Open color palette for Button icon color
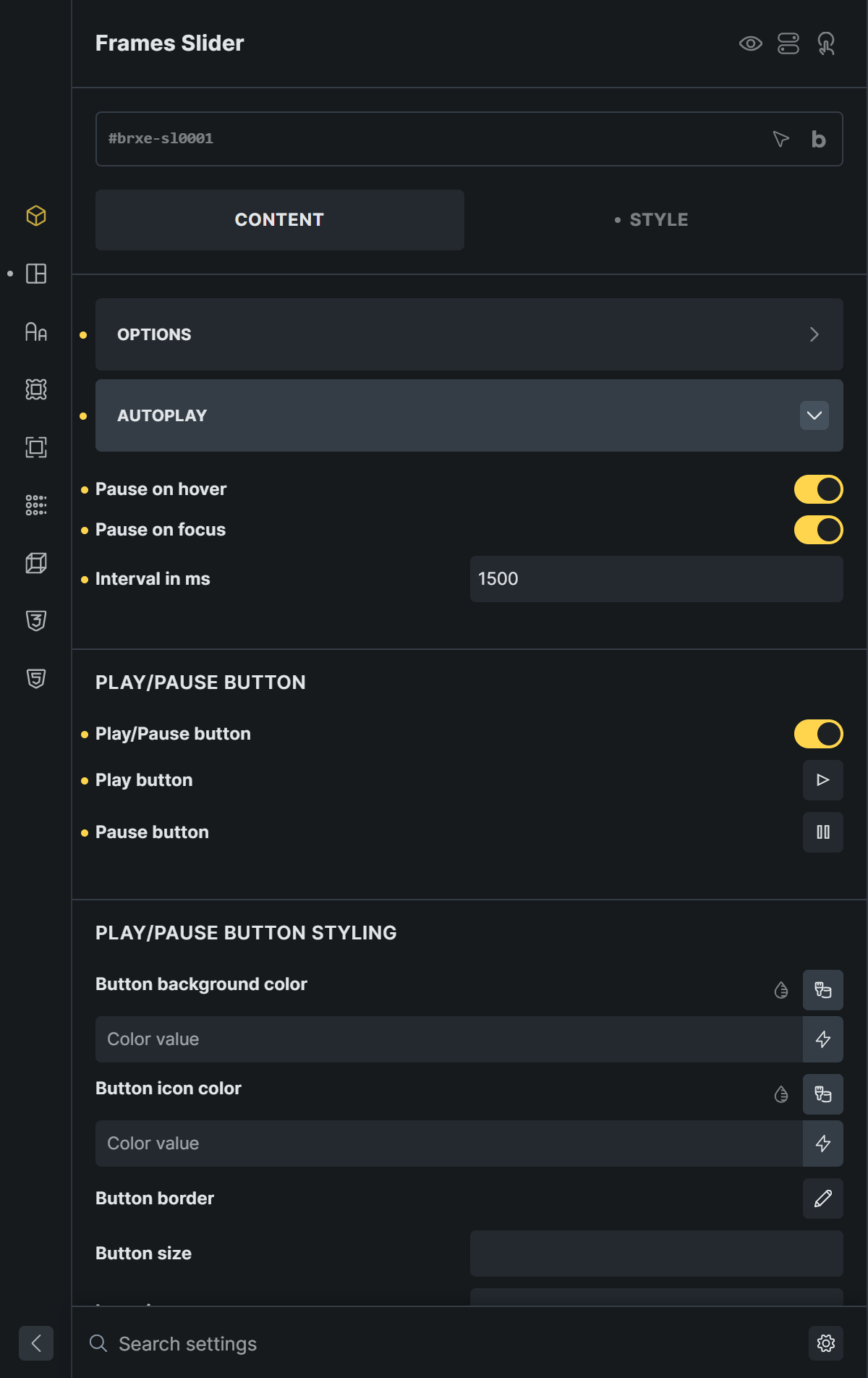 coord(823,1094)
